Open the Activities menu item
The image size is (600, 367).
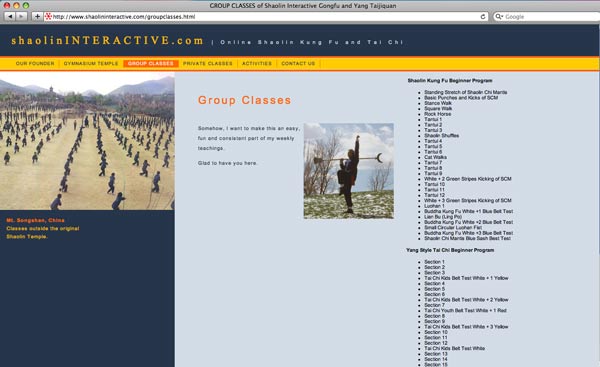(x=257, y=64)
